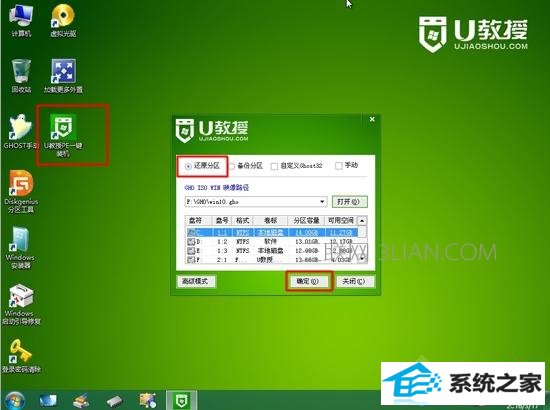Sort by the 可用空间 column header

point(341,220)
